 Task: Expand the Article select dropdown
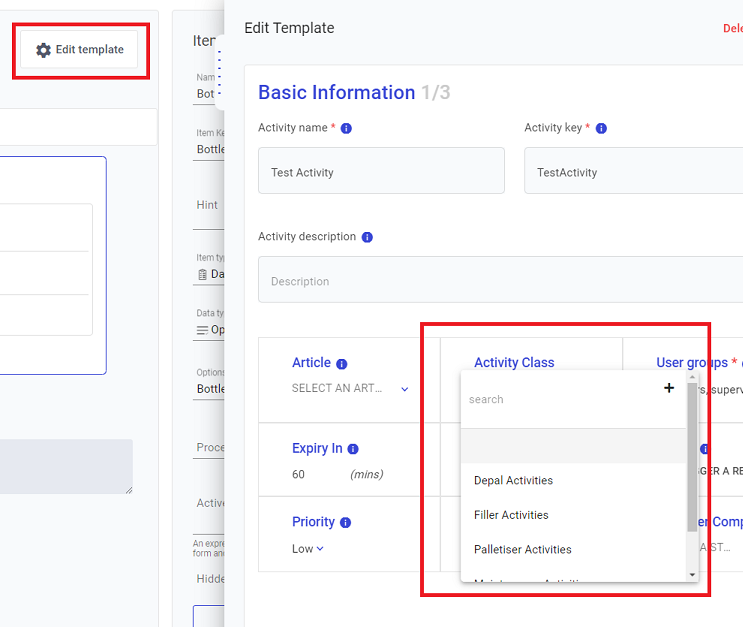point(404,389)
